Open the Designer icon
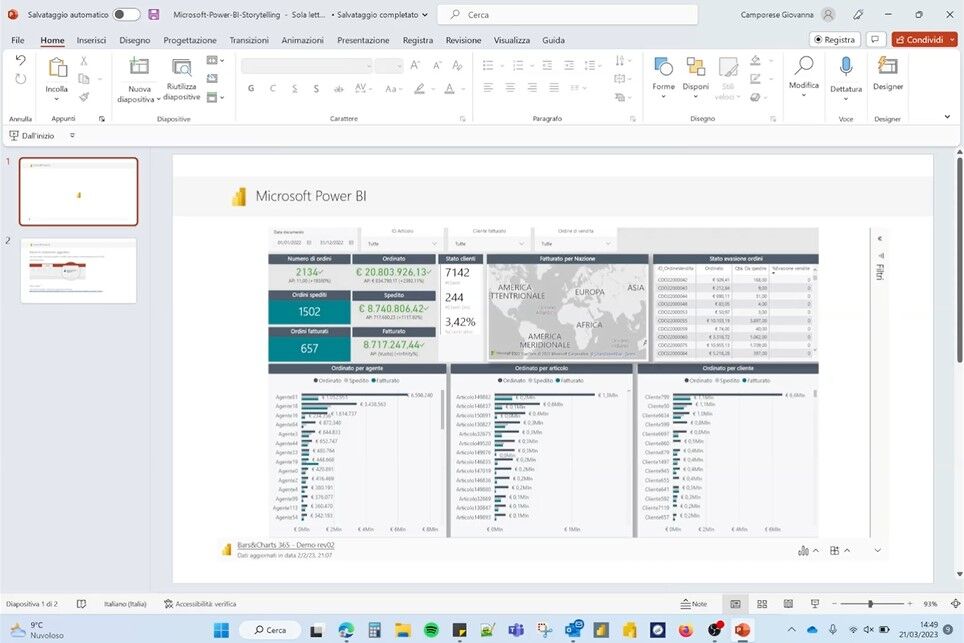This screenshot has height=643, width=964. click(888, 66)
